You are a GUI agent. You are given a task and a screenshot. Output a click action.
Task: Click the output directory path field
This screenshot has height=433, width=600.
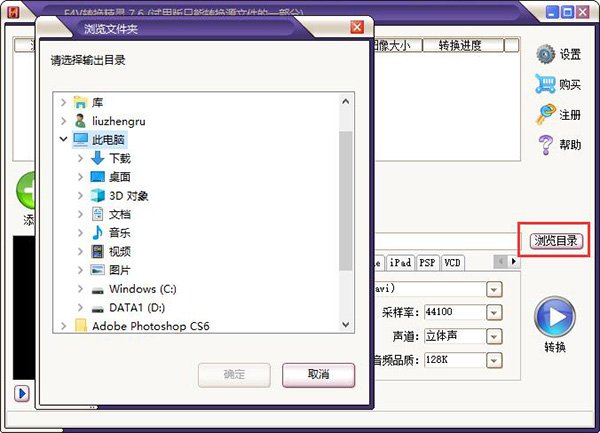[x=447, y=241]
